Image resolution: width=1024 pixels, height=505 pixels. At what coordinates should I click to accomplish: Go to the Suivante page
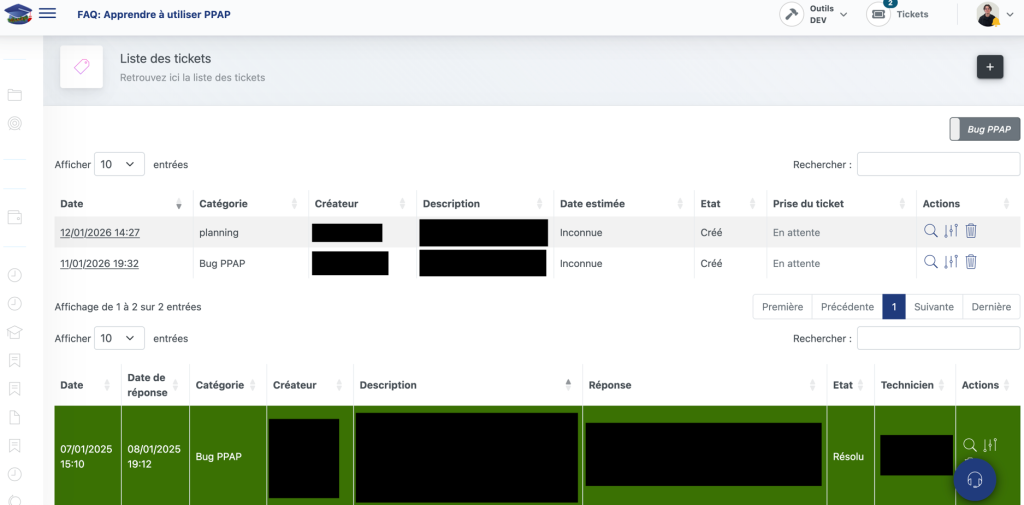click(933, 307)
